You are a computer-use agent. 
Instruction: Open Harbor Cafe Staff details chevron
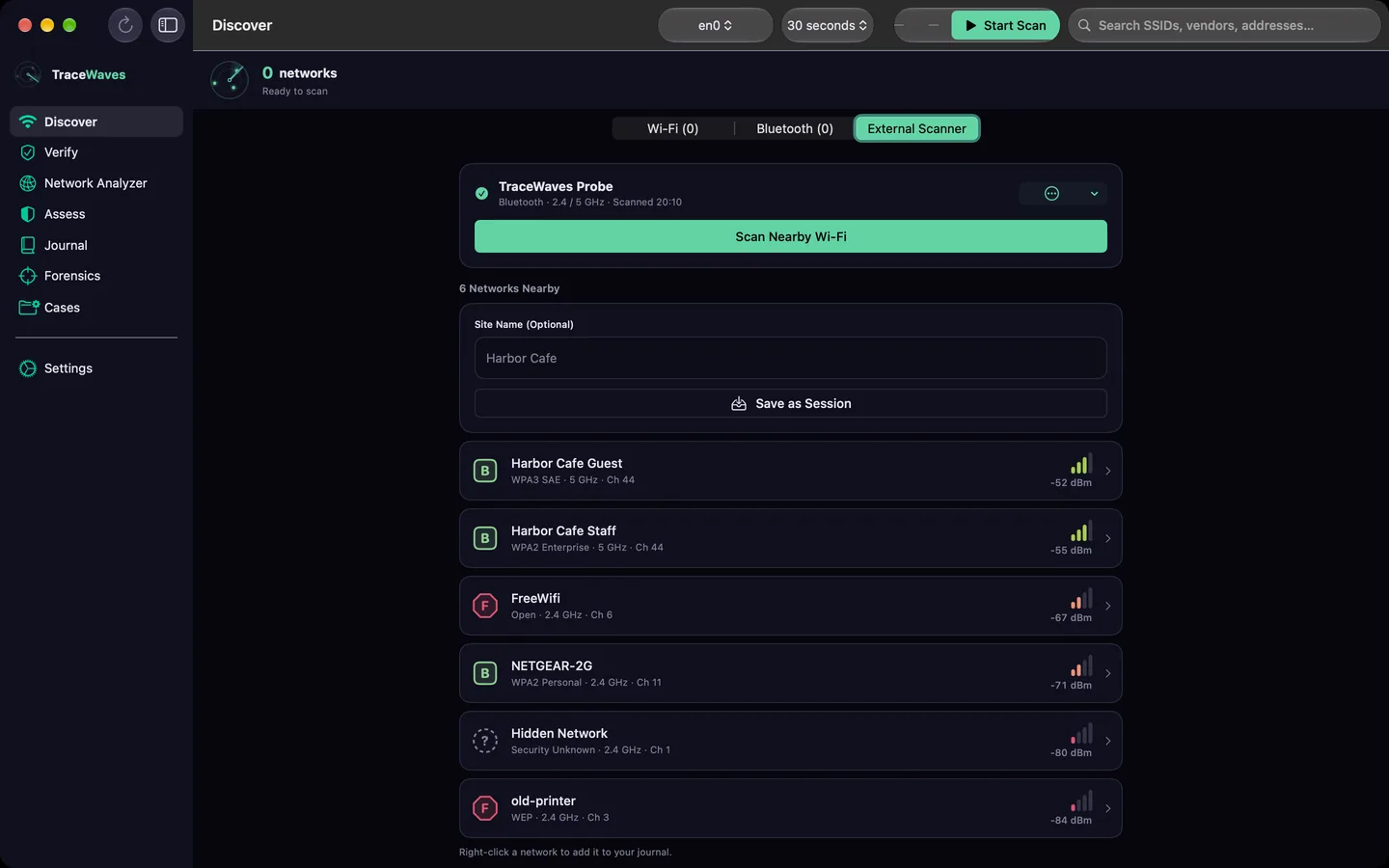[x=1107, y=538]
